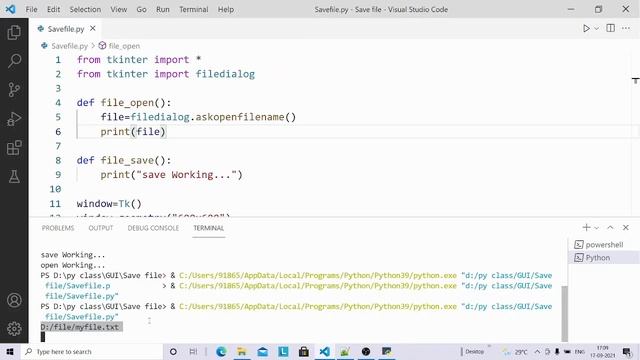Viewport: 640px width, 360px height.
Task: Click the D:/file/myfile.txt terminal output
Action: click(x=80, y=327)
